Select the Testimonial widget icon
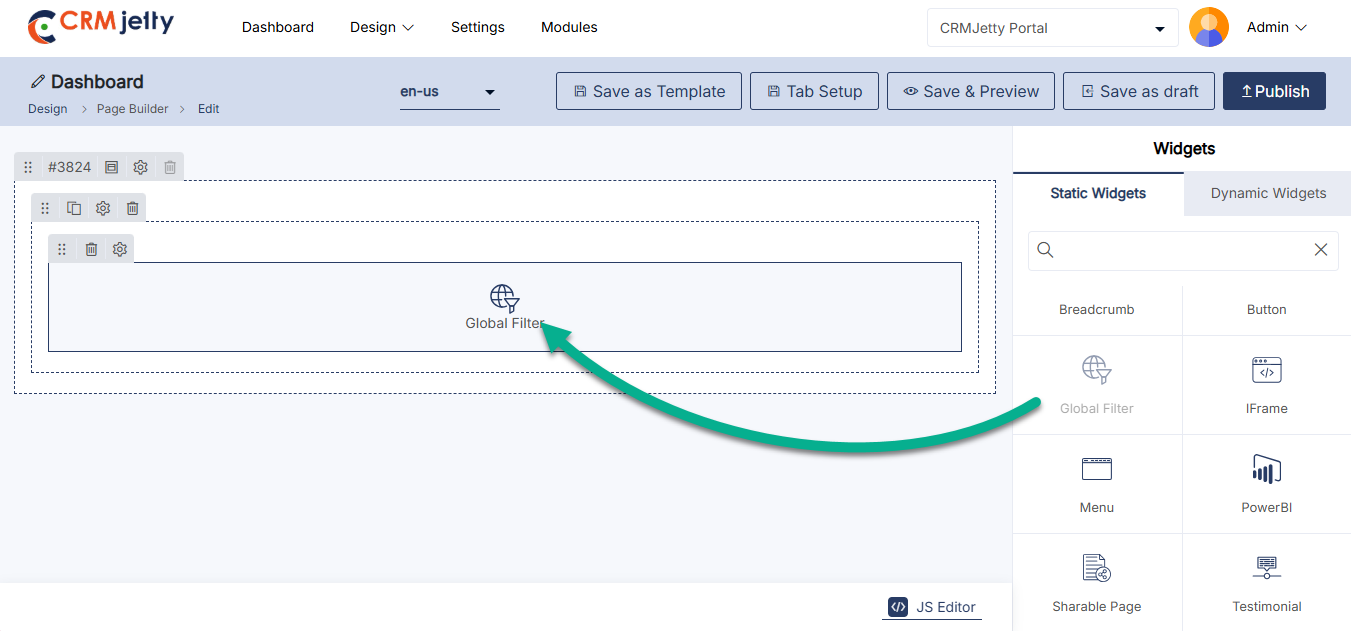Screen dimensions: 1351x631 click(1266, 568)
